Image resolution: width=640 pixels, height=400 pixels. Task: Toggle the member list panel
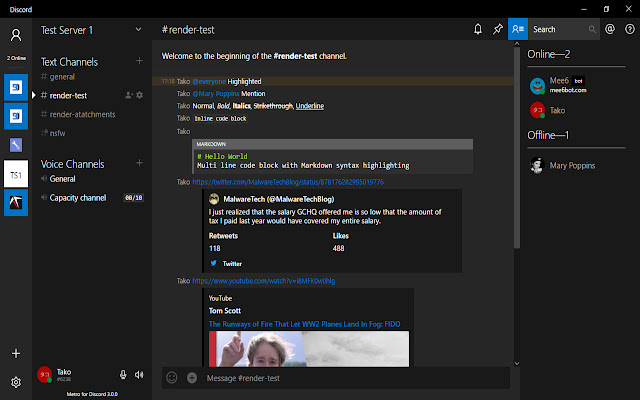[x=518, y=30]
